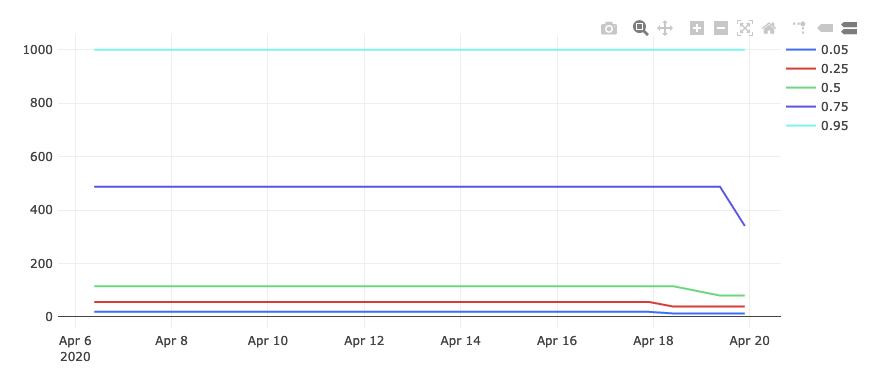Click the Apr 18 x-axis label

[x=653, y=340]
